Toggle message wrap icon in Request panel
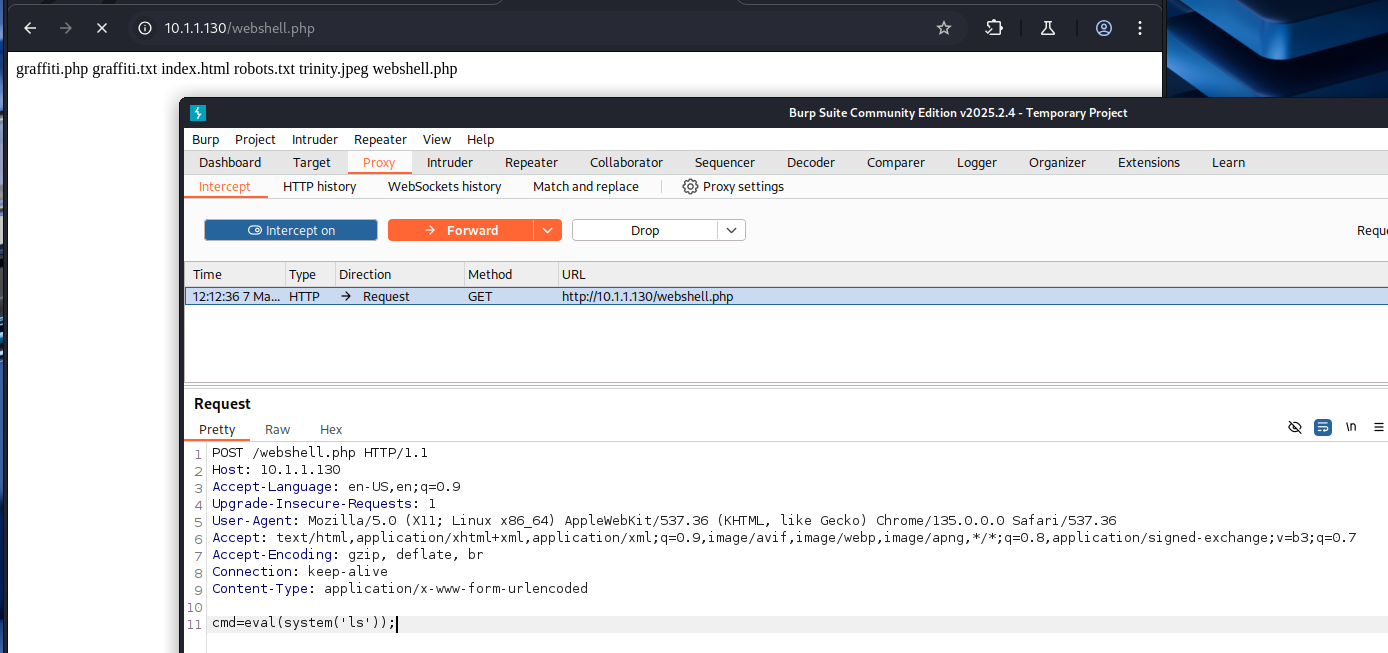The width and height of the screenshot is (1388, 653). [x=1323, y=427]
